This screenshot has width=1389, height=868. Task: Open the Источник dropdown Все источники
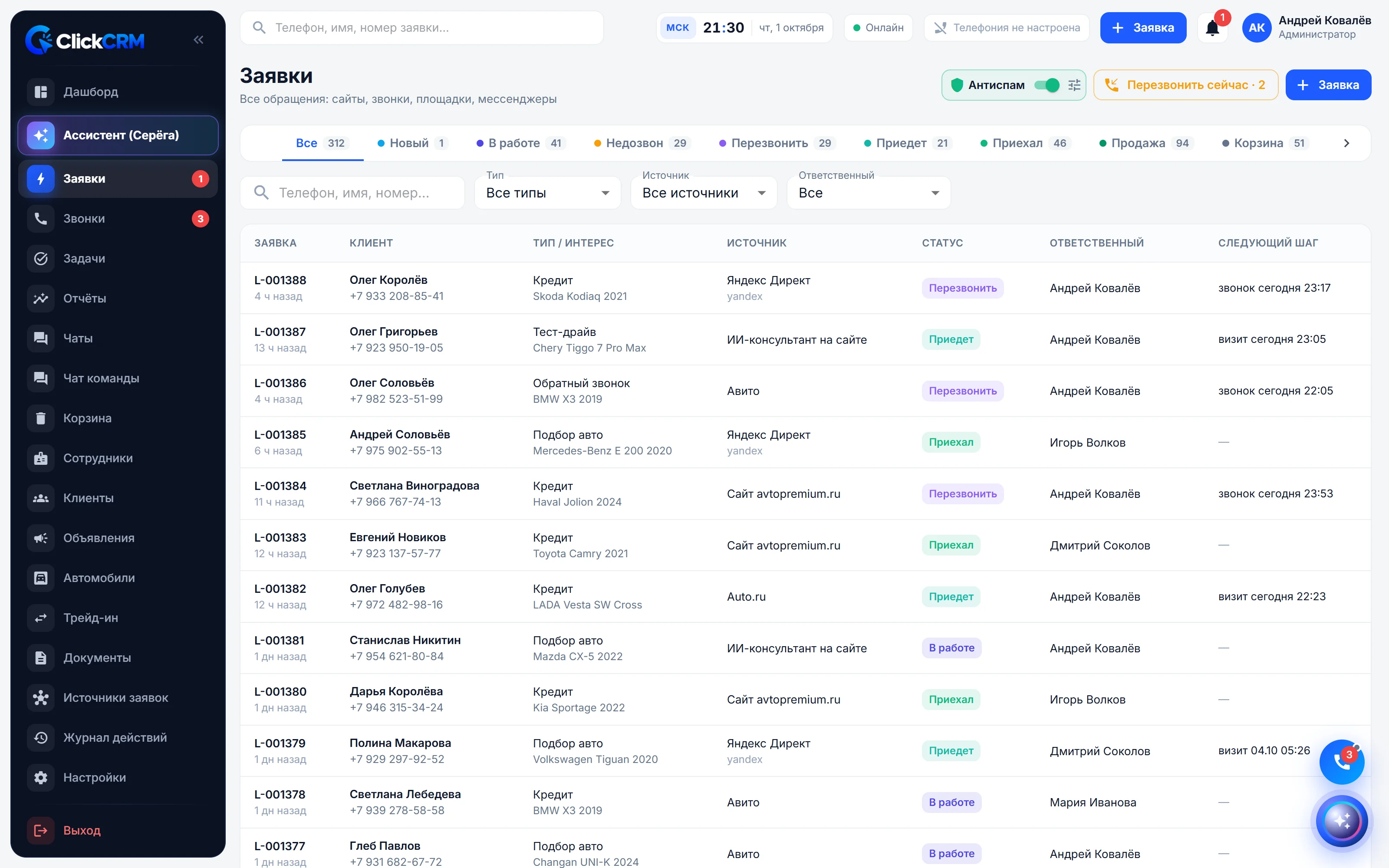pos(704,193)
